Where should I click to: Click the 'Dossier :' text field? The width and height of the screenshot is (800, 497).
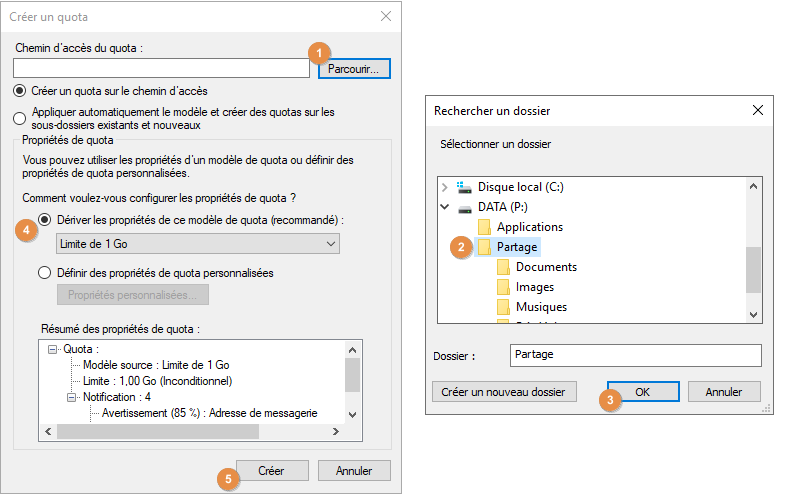click(636, 355)
